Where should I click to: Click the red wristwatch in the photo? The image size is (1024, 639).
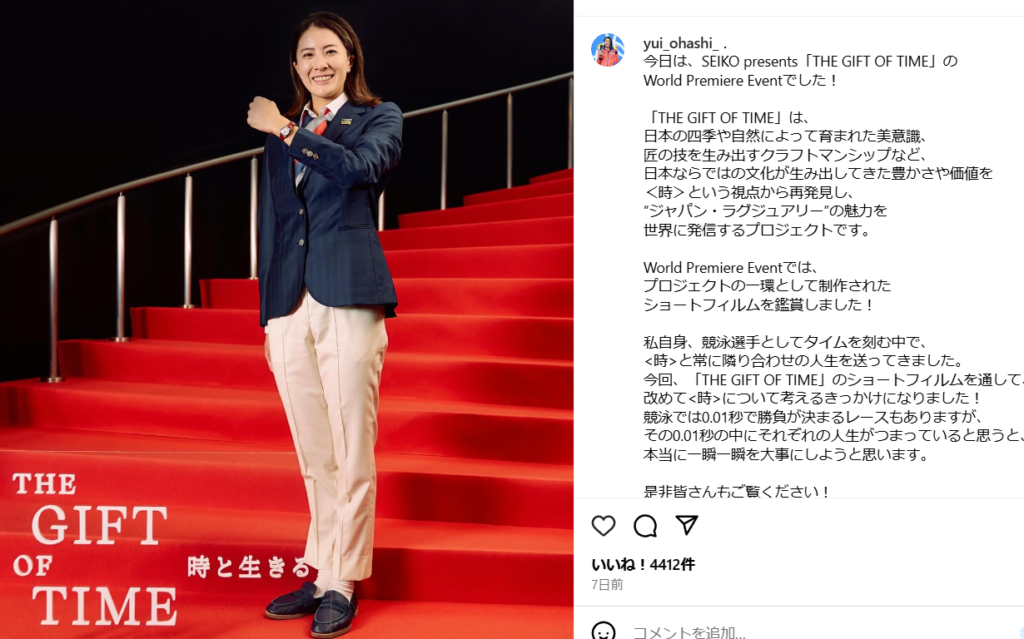click(x=286, y=131)
